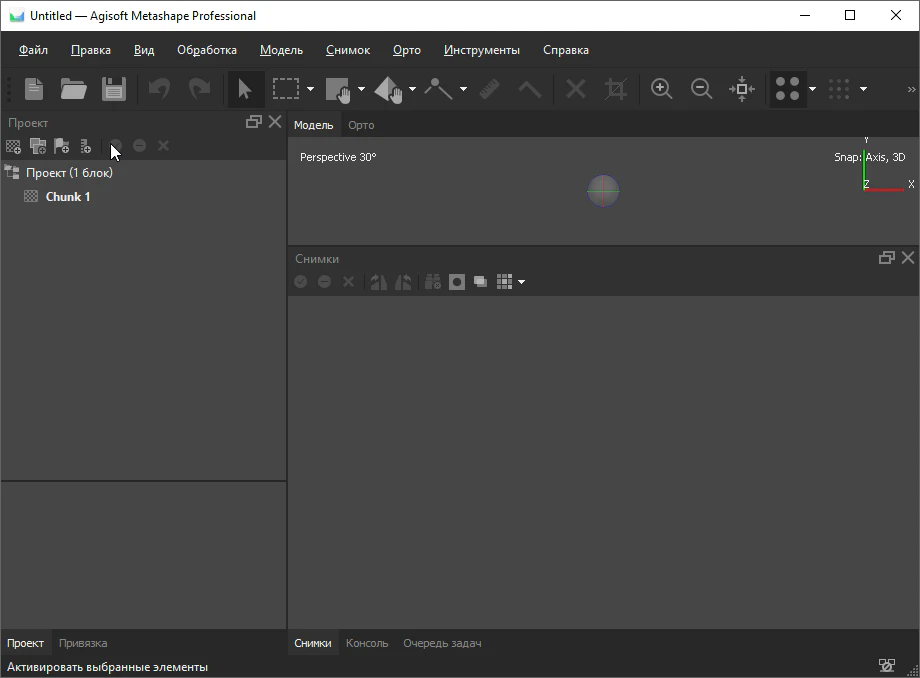The image size is (920, 678).
Task: Select the Navigation arrow tool
Action: (244, 89)
